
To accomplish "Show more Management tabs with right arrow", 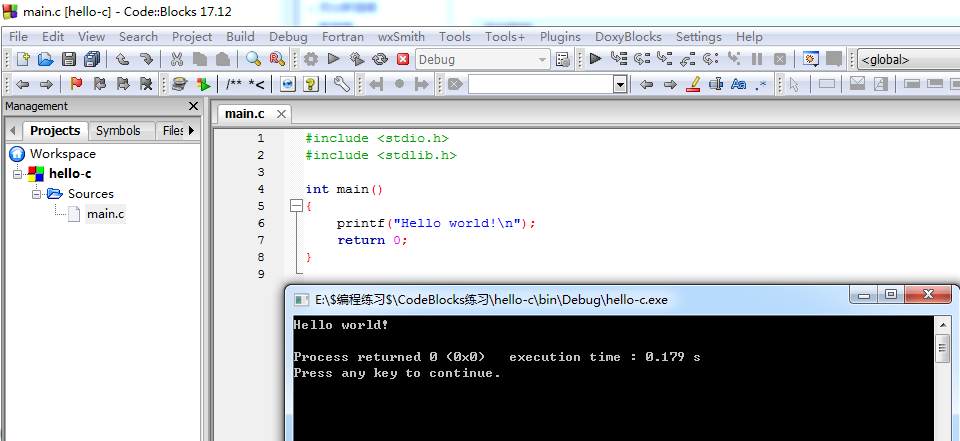I will (191, 130).
